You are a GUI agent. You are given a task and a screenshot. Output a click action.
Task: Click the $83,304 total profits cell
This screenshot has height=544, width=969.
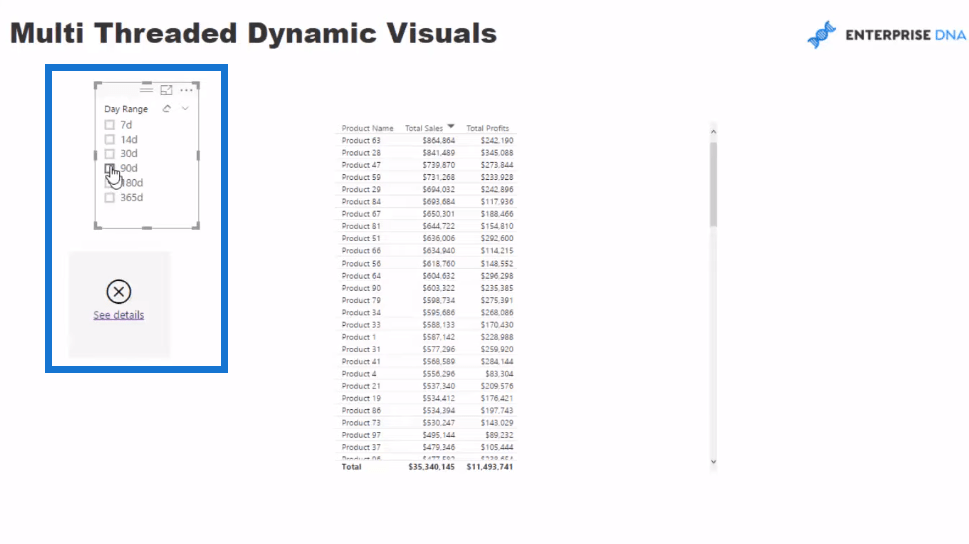499,374
